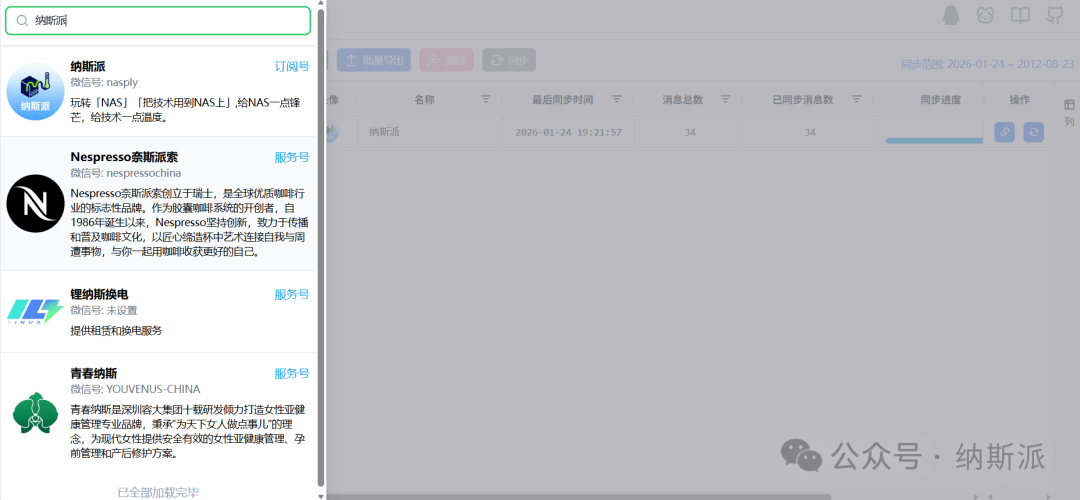Viewport: 1080px width, 500px height.
Task: Open the 青春纳斯 result title
Action: point(94,373)
